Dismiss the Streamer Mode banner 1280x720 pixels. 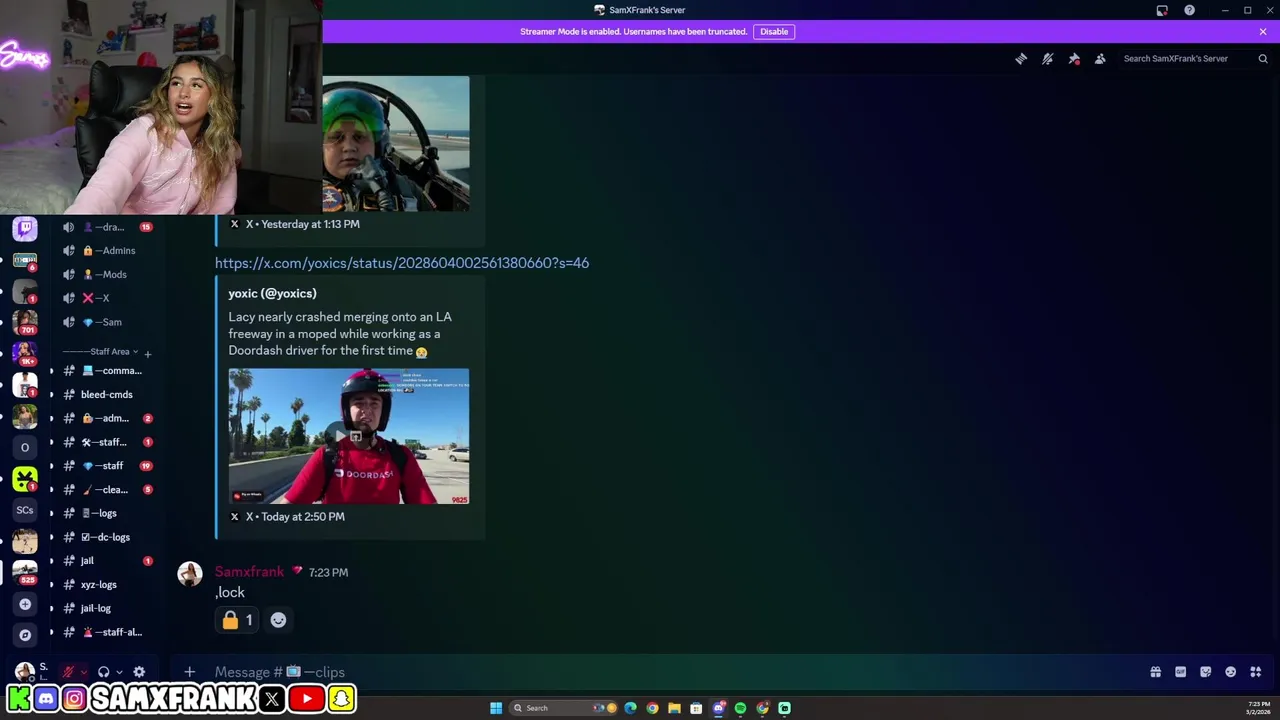[1263, 31]
